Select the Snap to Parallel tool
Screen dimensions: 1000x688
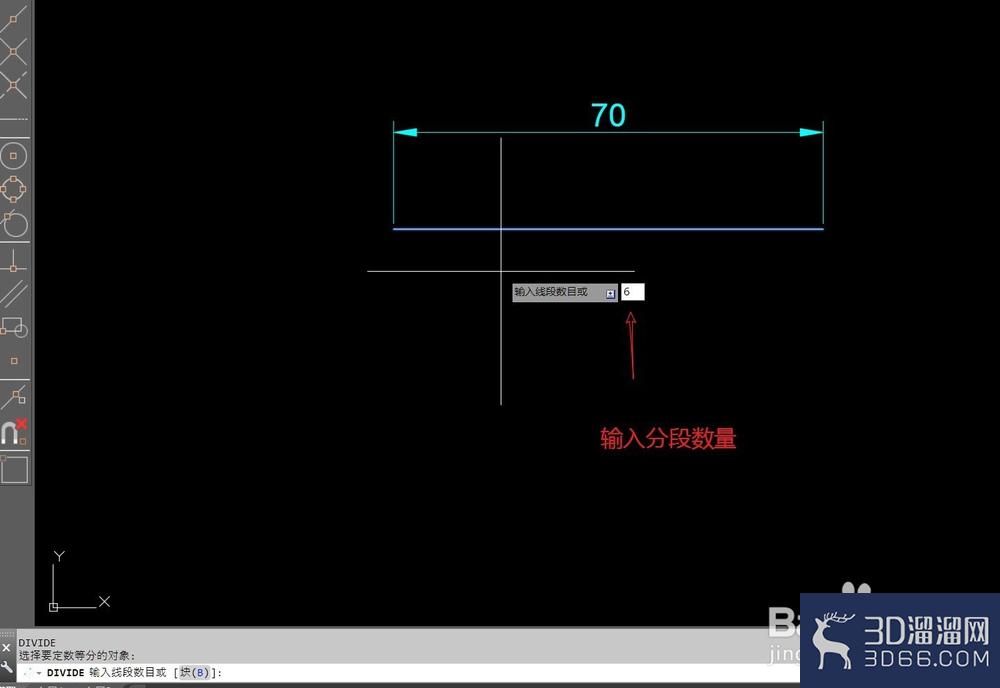[x=13, y=294]
